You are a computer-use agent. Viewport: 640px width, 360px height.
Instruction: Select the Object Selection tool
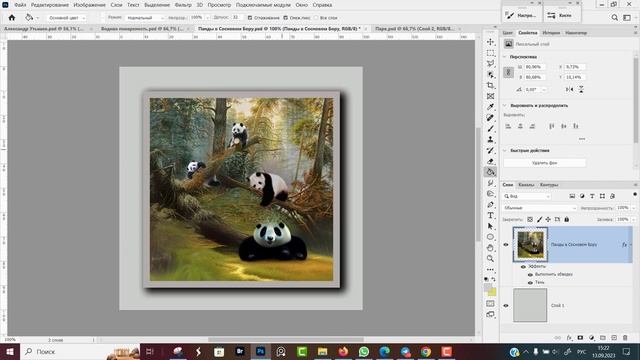click(490, 75)
